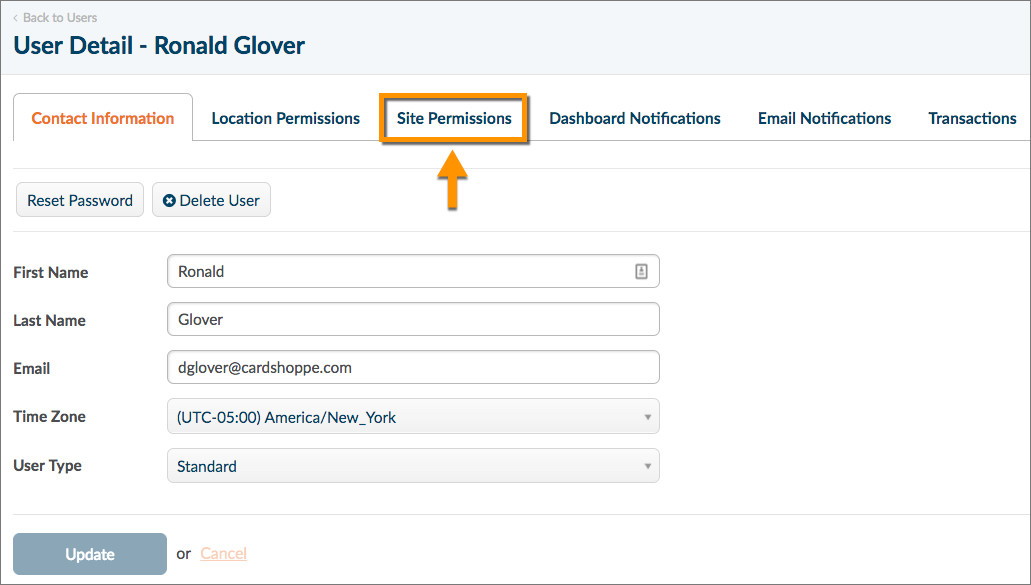Click into the Email address field

pyautogui.click(x=412, y=367)
